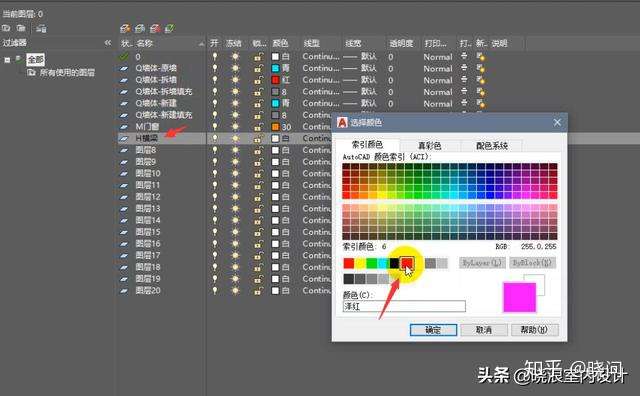This screenshot has height=396, width=640.
Task: Click 所有使用的图层 filter icon in tree
Action: click(31, 73)
